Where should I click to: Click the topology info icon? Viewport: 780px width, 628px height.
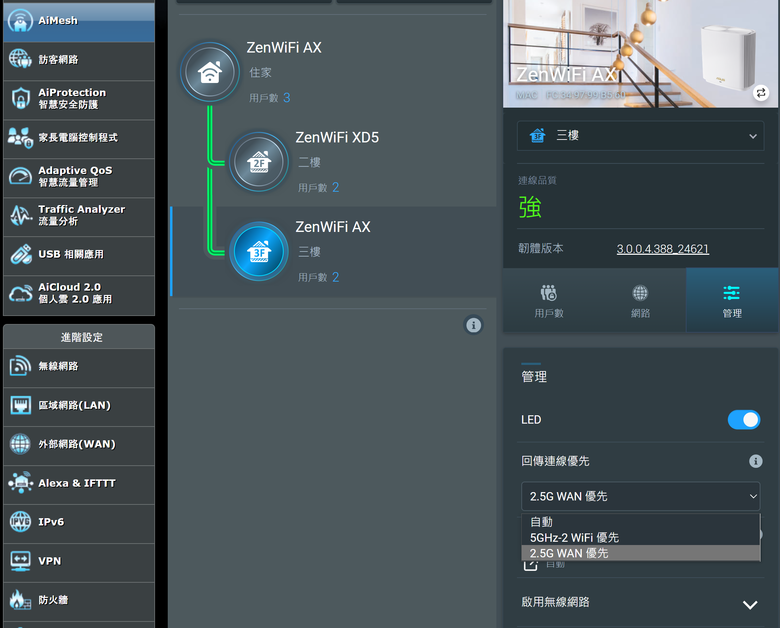click(474, 325)
